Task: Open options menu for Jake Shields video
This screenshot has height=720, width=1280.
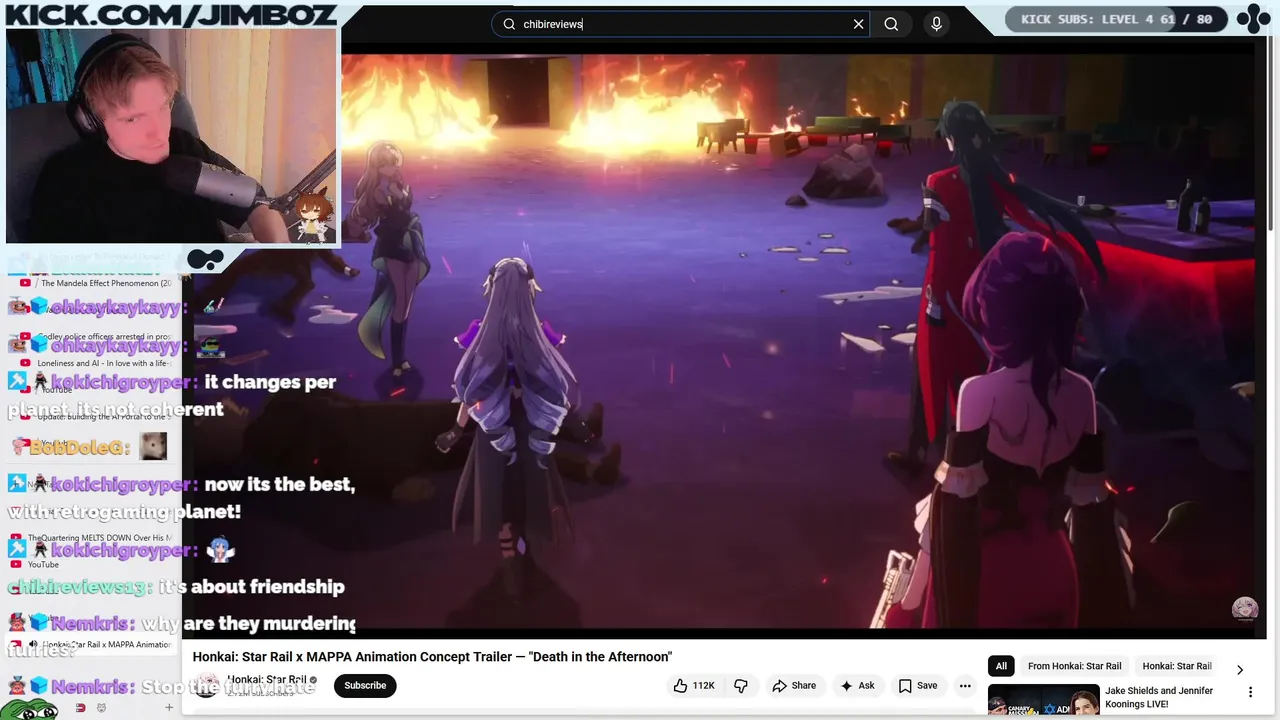Action: coord(1250,692)
